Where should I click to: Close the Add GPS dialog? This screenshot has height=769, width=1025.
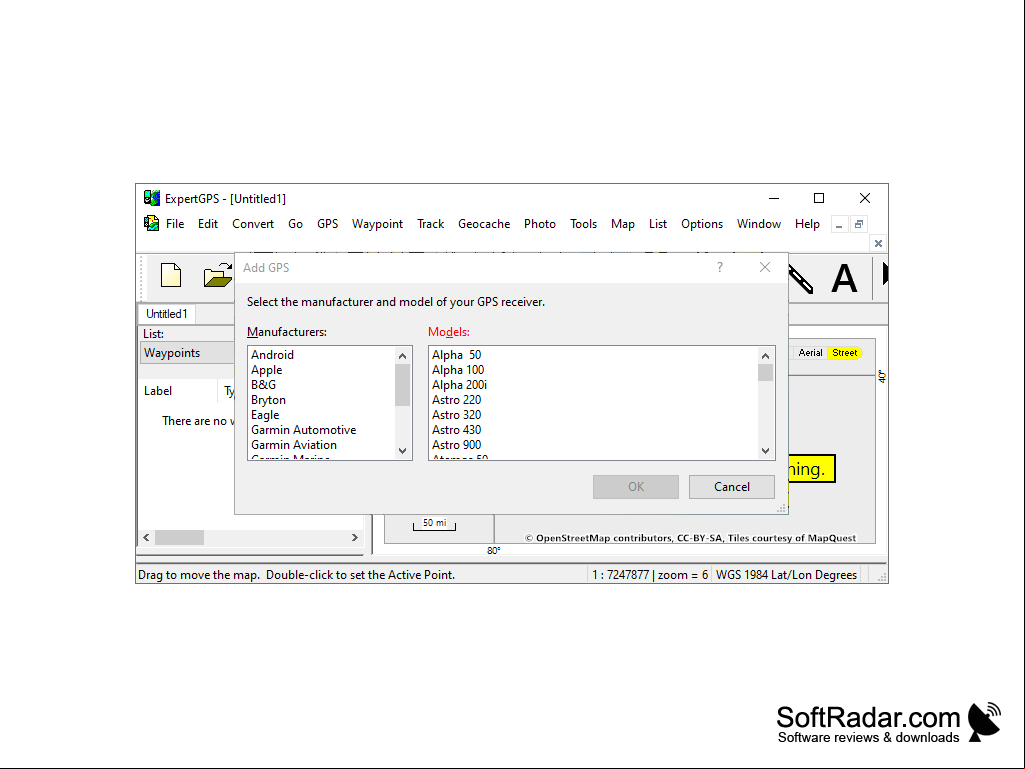click(x=765, y=267)
